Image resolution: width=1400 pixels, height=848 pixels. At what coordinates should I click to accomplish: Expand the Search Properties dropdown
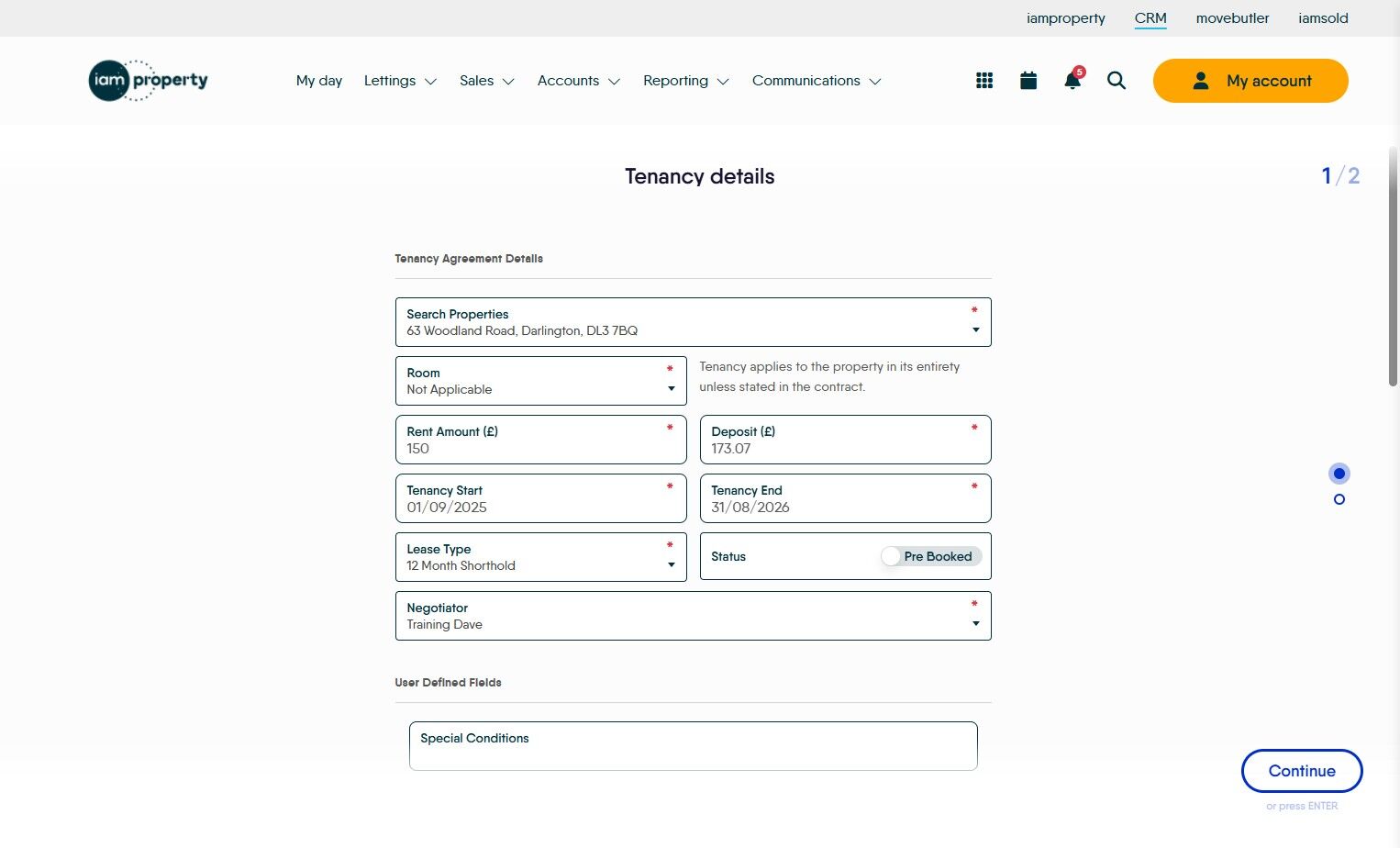click(975, 330)
